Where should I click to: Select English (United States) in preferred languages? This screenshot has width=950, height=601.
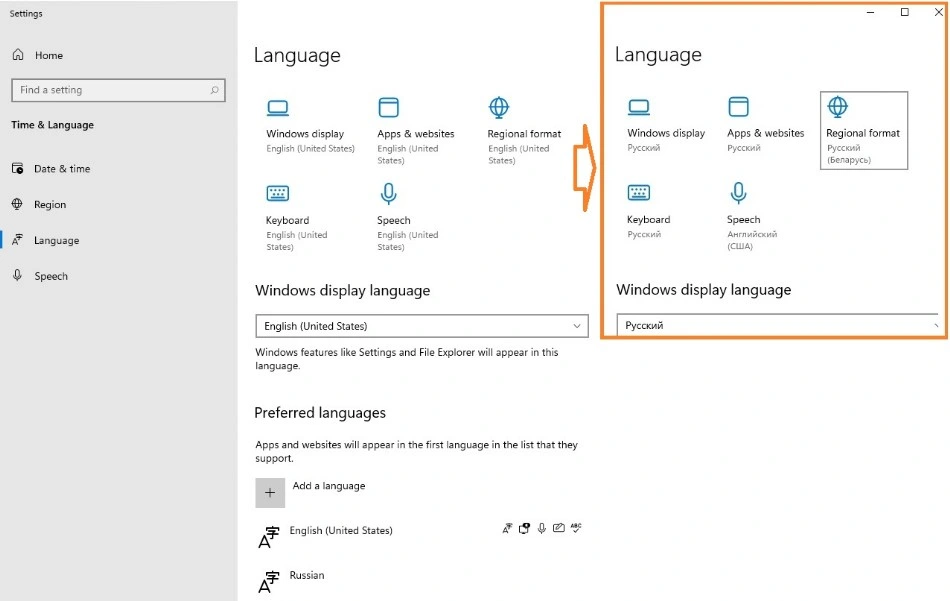(x=341, y=531)
